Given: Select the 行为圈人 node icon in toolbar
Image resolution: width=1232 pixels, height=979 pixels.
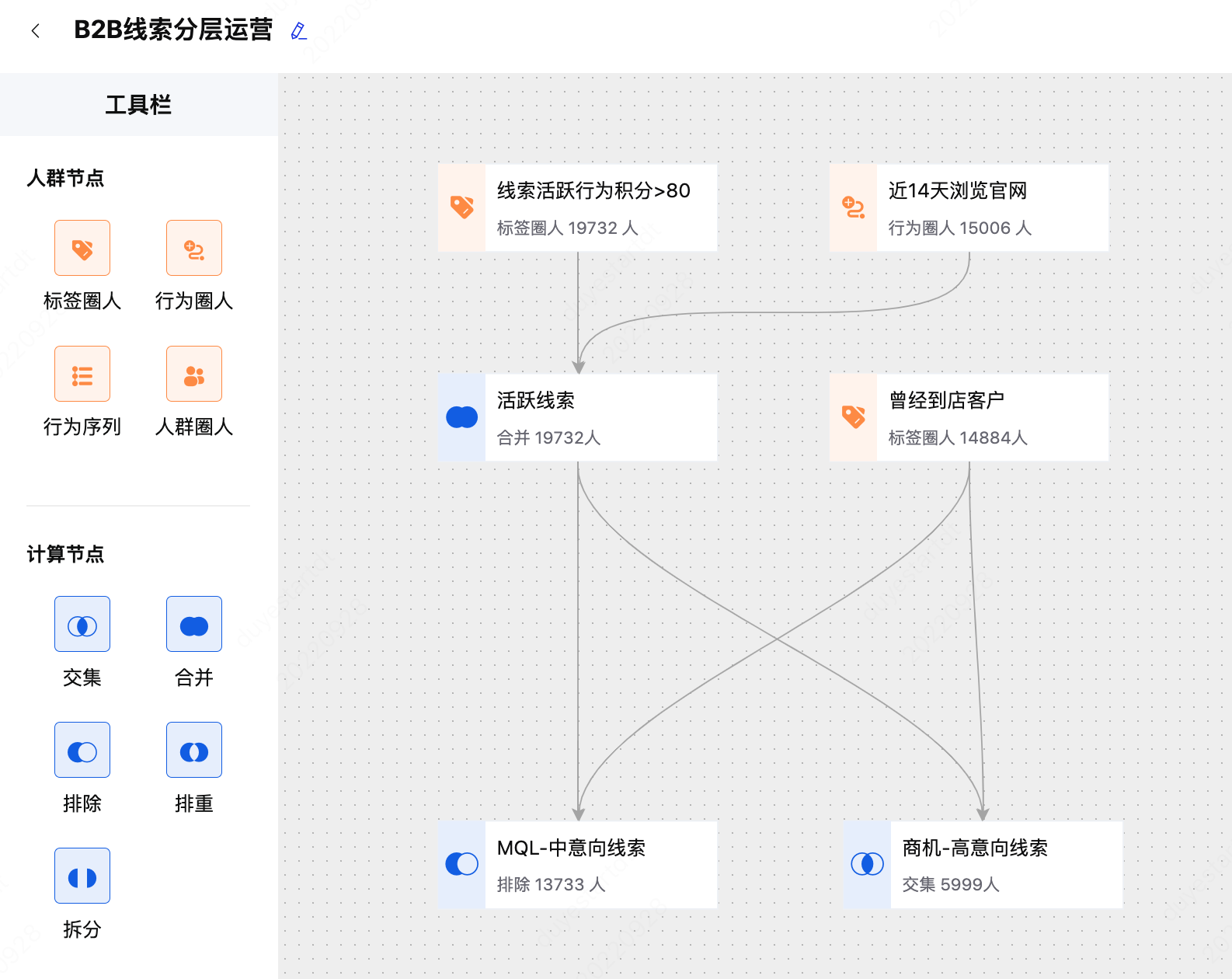Looking at the screenshot, I should point(194,248).
